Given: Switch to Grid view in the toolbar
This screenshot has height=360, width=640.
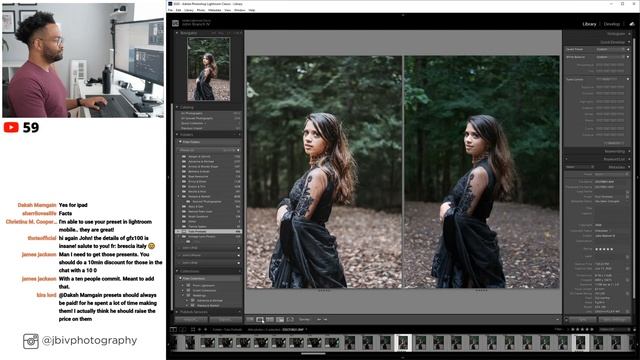Looking at the screenshot, I should click(250, 320).
